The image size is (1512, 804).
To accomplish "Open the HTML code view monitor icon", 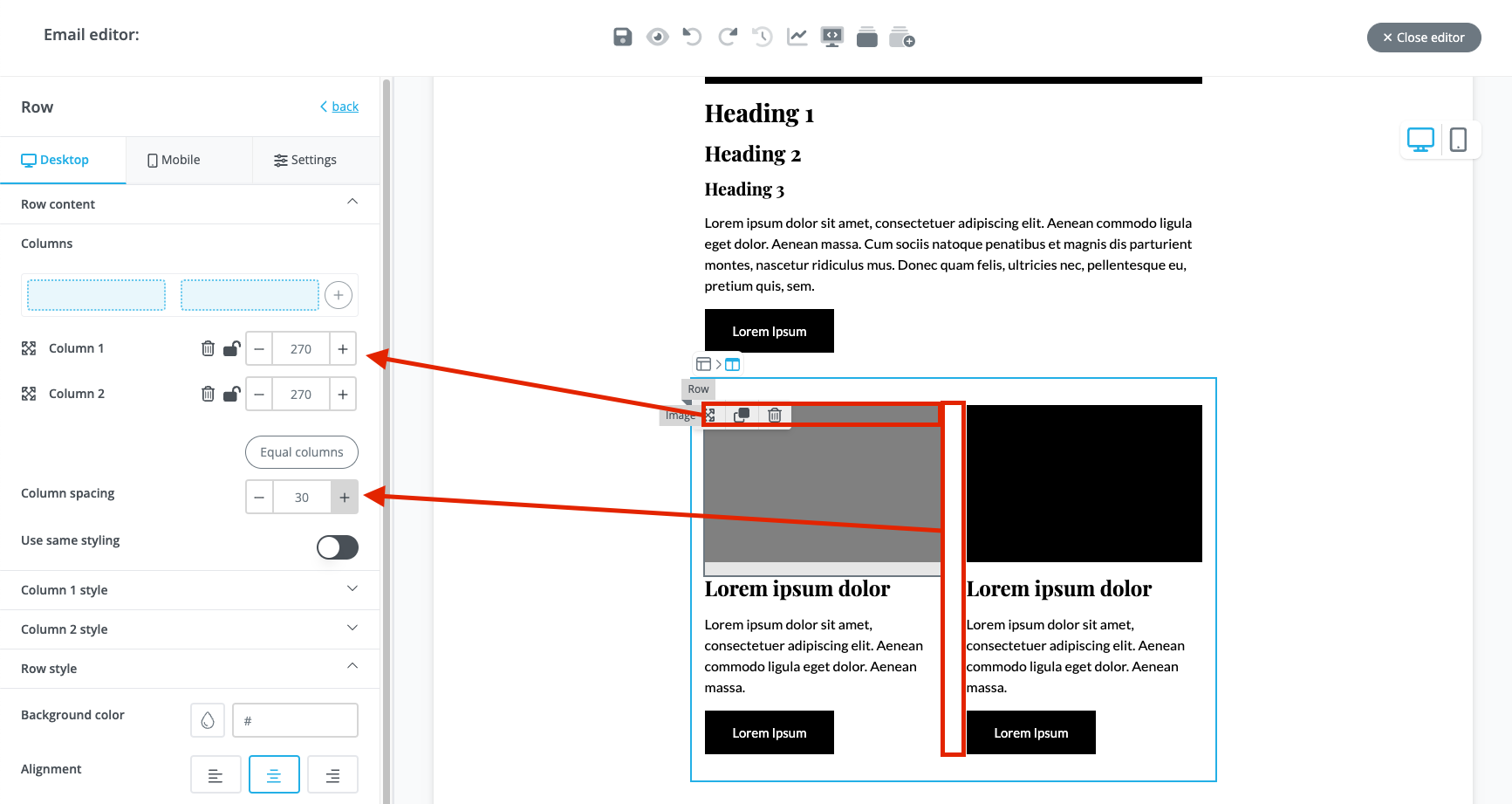I will coord(832,37).
